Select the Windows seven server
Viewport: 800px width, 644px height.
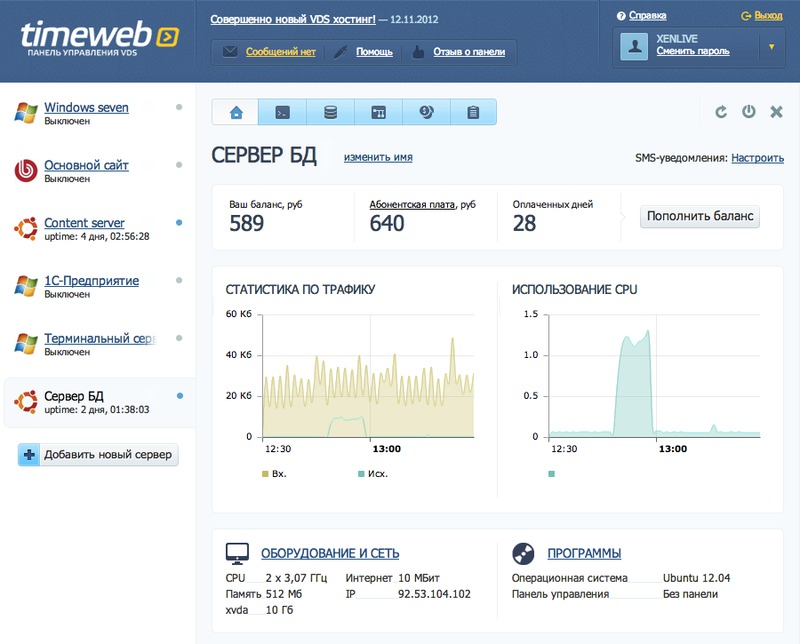[x=86, y=107]
